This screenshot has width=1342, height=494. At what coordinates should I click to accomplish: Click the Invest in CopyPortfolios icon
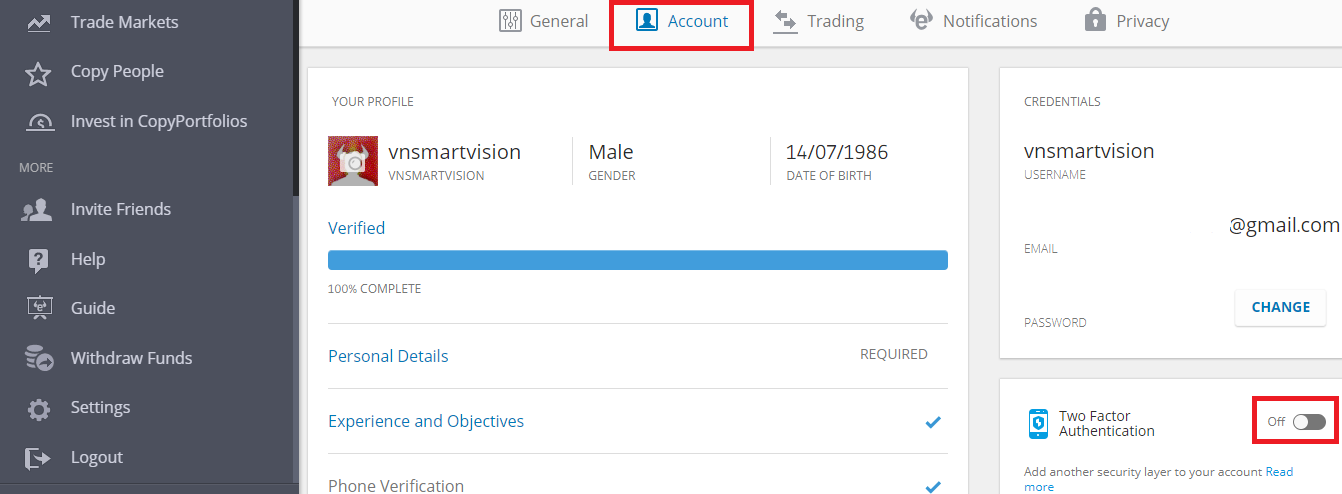pos(39,122)
